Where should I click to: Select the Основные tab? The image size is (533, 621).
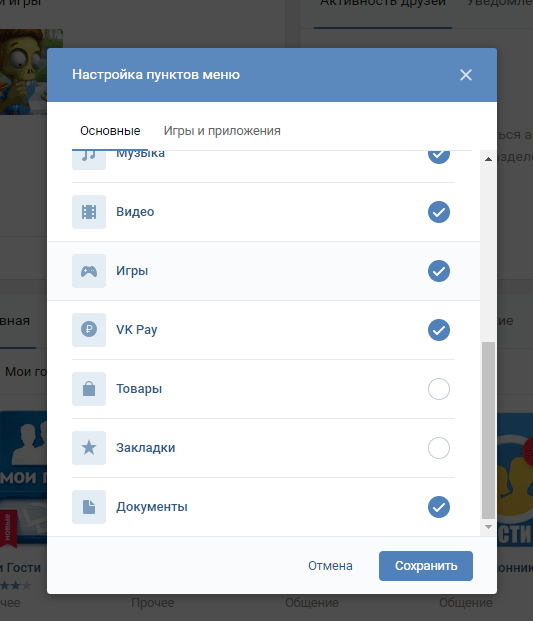(110, 131)
